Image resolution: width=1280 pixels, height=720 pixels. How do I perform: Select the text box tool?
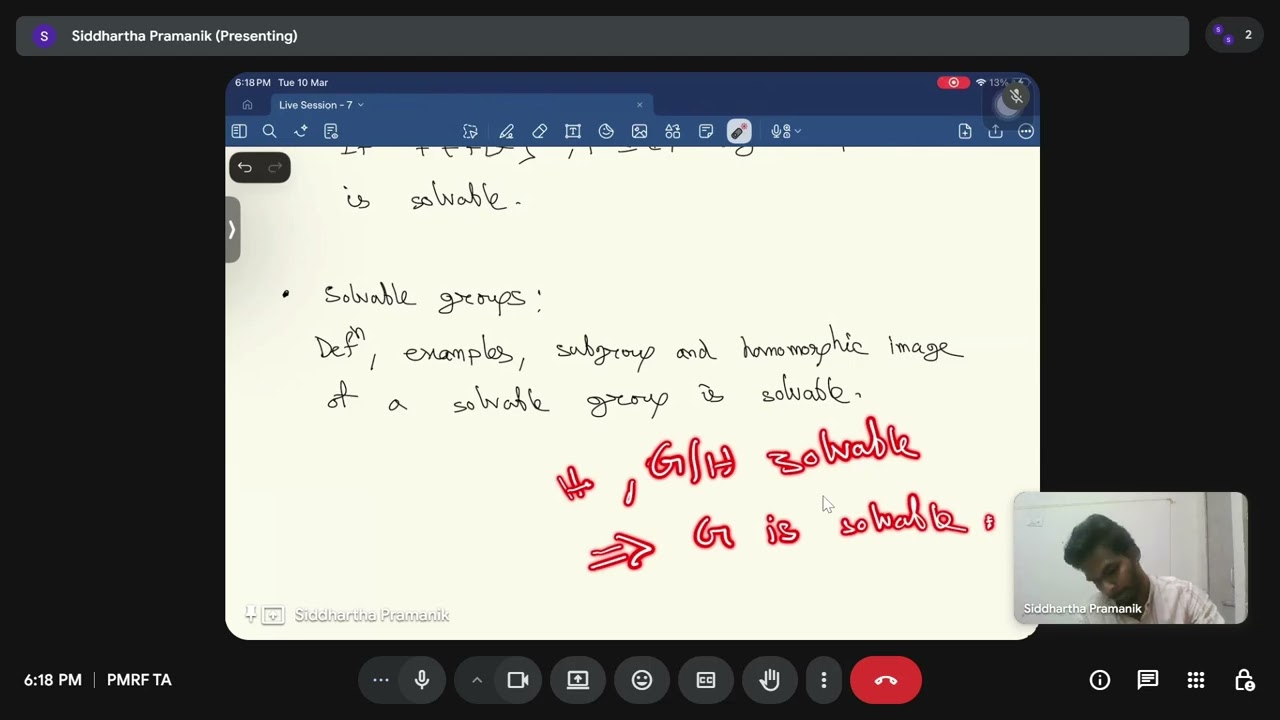pos(573,131)
